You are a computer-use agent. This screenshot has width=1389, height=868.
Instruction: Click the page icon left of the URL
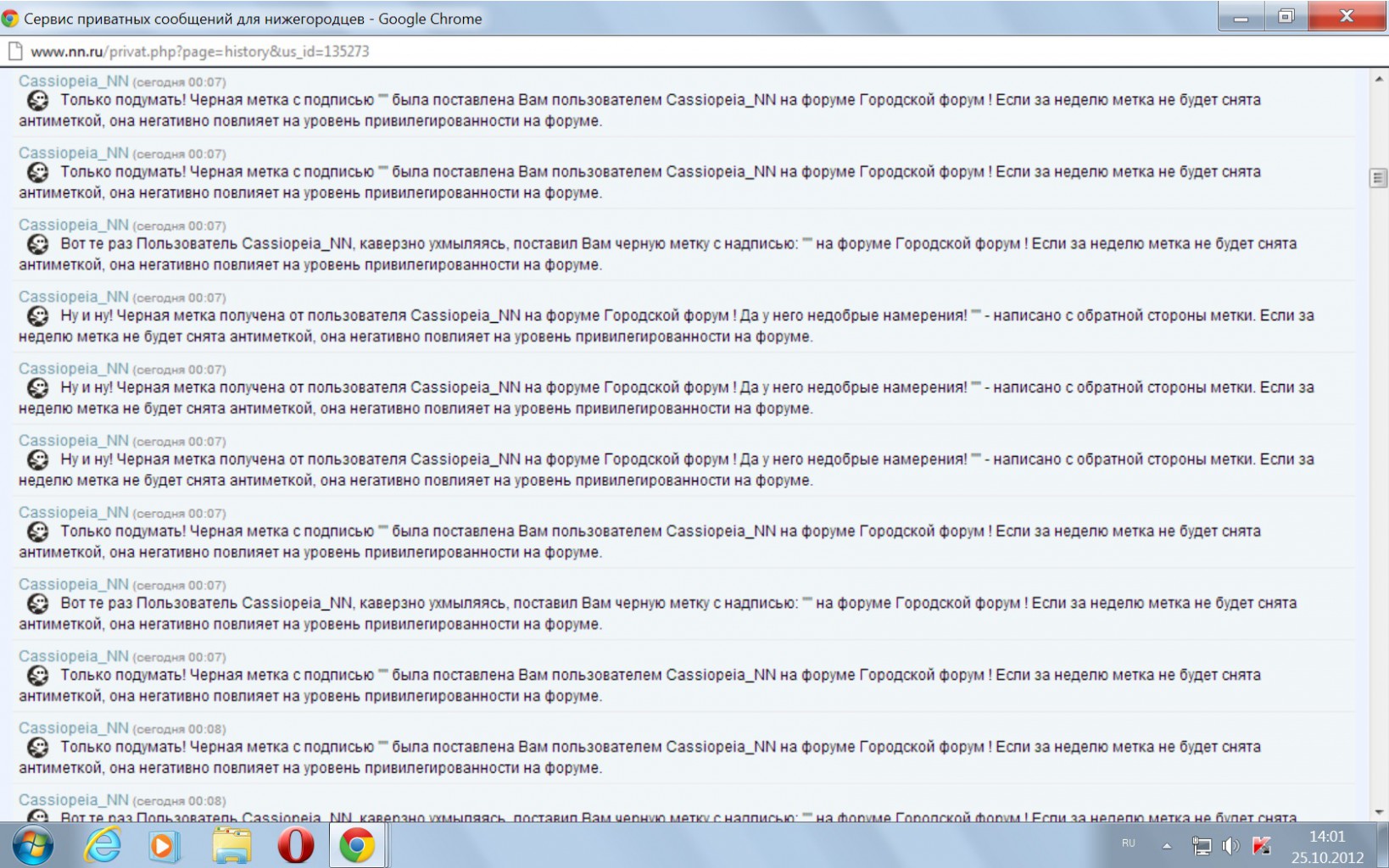pos(14,52)
